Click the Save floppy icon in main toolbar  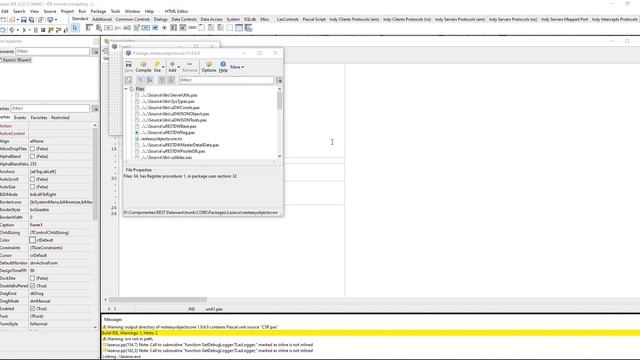pyautogui.click(x=24, y=20)
